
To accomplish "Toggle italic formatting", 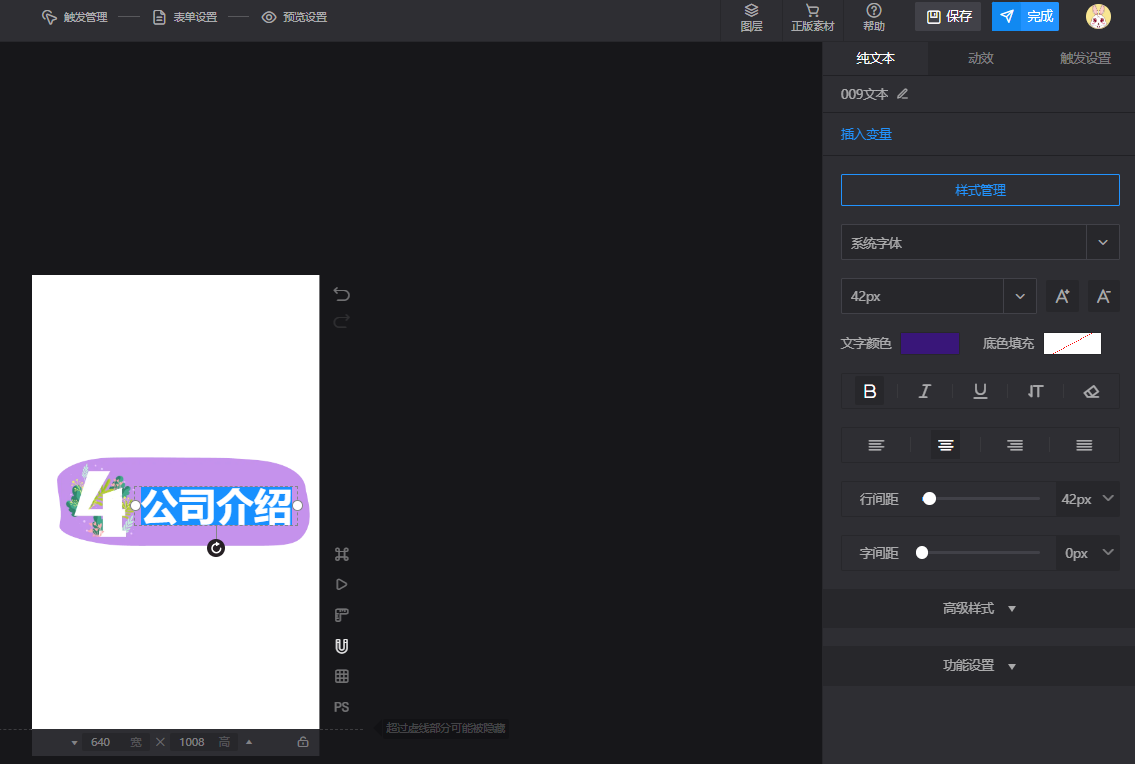I will (x=924, y=392).
